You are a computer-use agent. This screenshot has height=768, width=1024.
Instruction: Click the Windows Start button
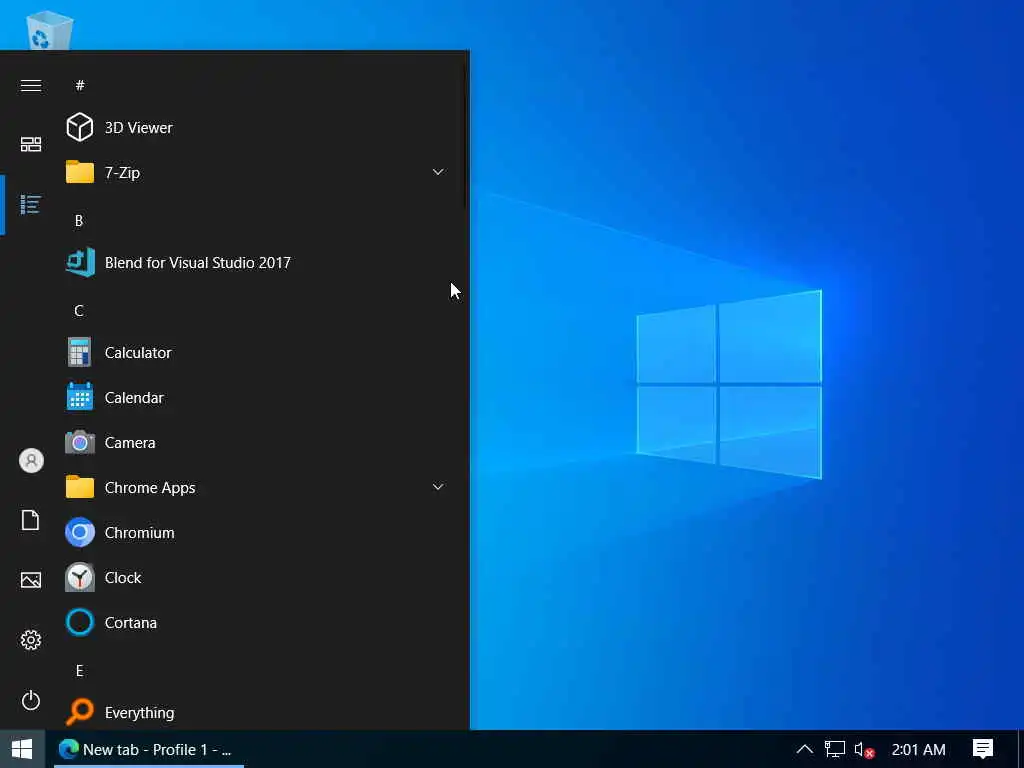[22, 749]
